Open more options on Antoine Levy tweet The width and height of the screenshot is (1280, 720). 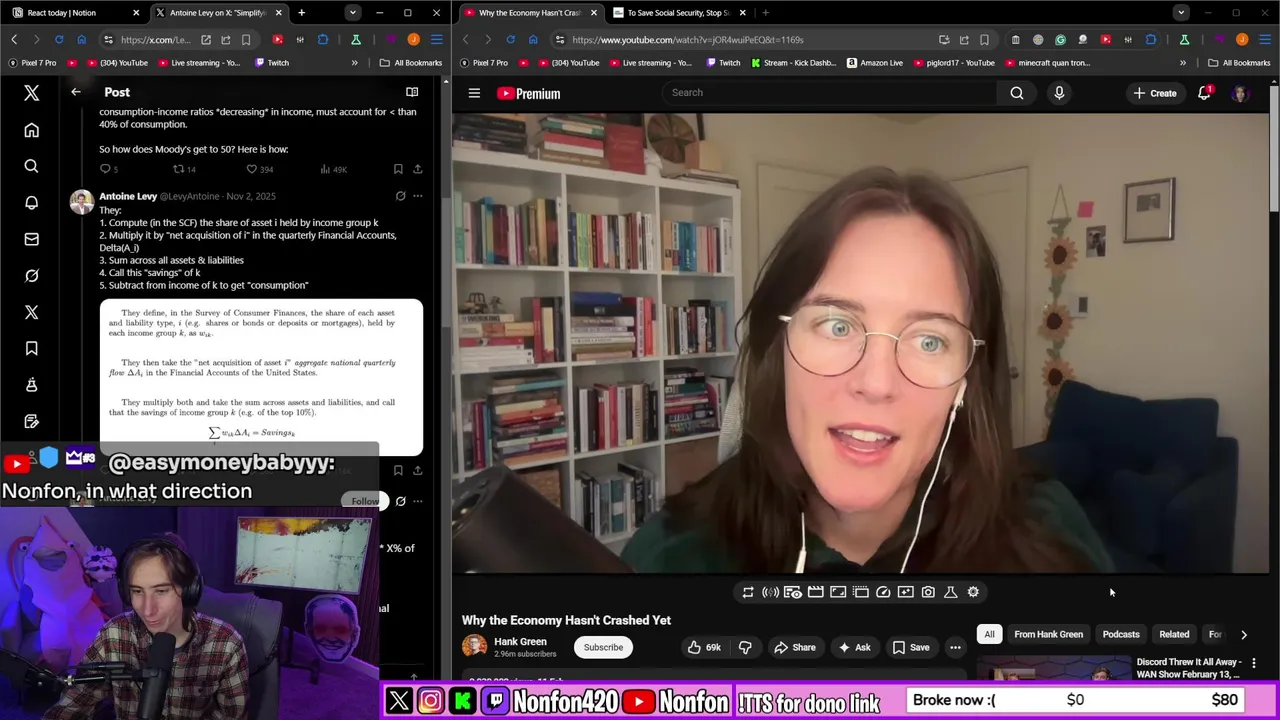(x=418, y=196)
